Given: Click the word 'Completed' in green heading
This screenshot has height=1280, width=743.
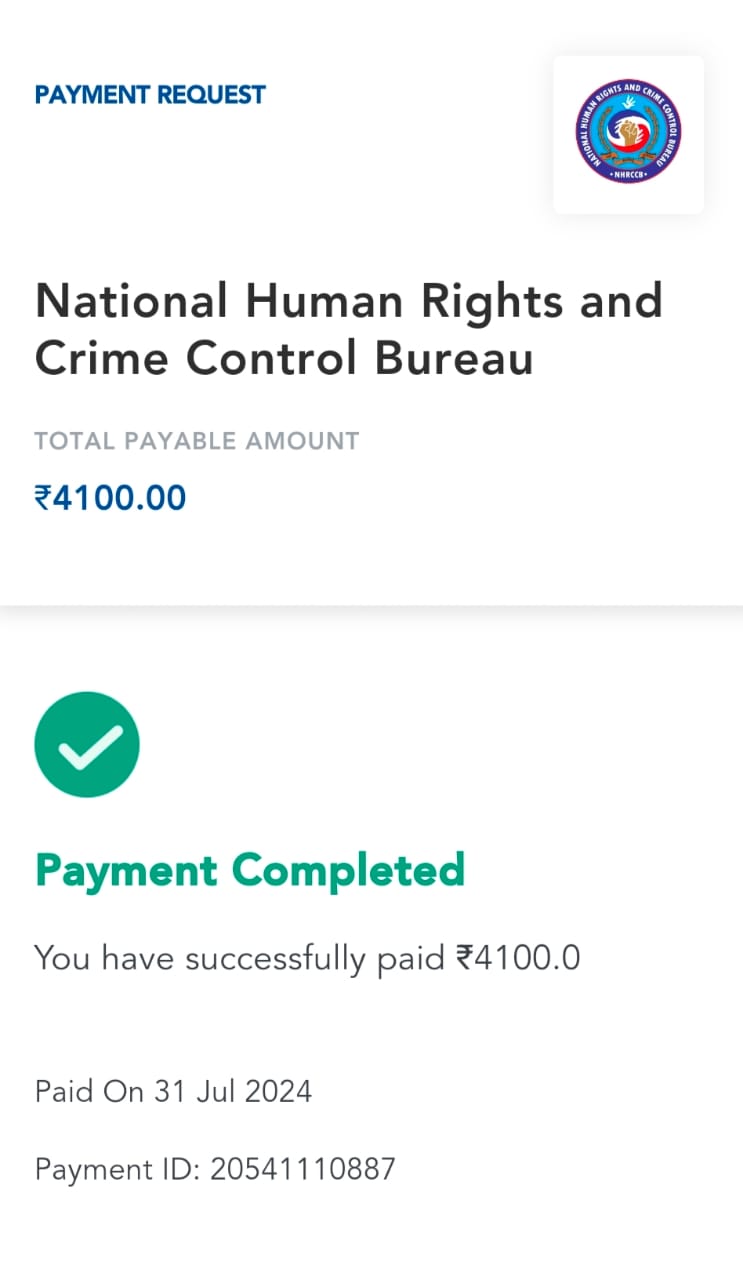Looking at the screenshot, I should tap(349, 870).
